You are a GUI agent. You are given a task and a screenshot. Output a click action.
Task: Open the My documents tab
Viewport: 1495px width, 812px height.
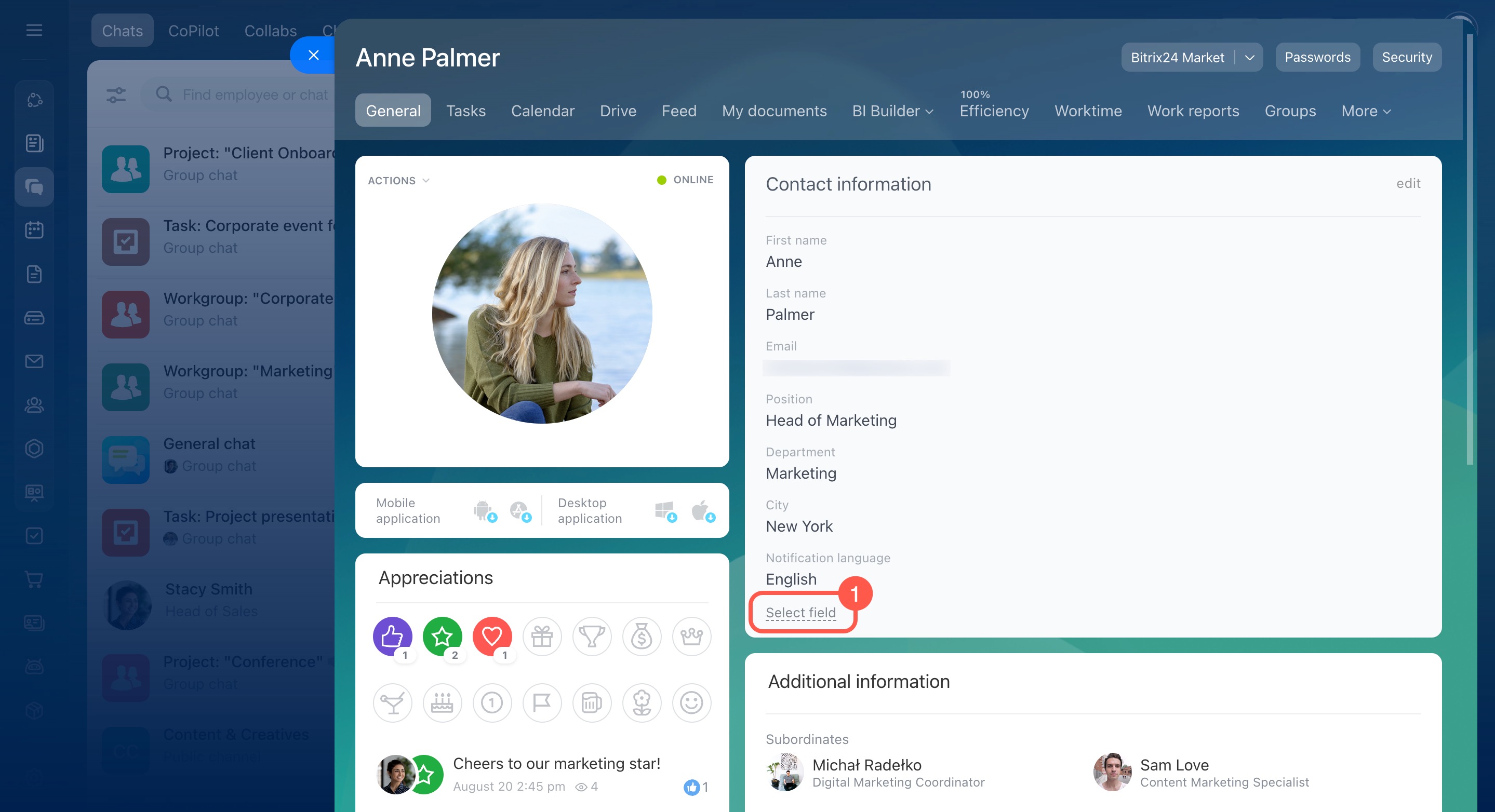774,111
